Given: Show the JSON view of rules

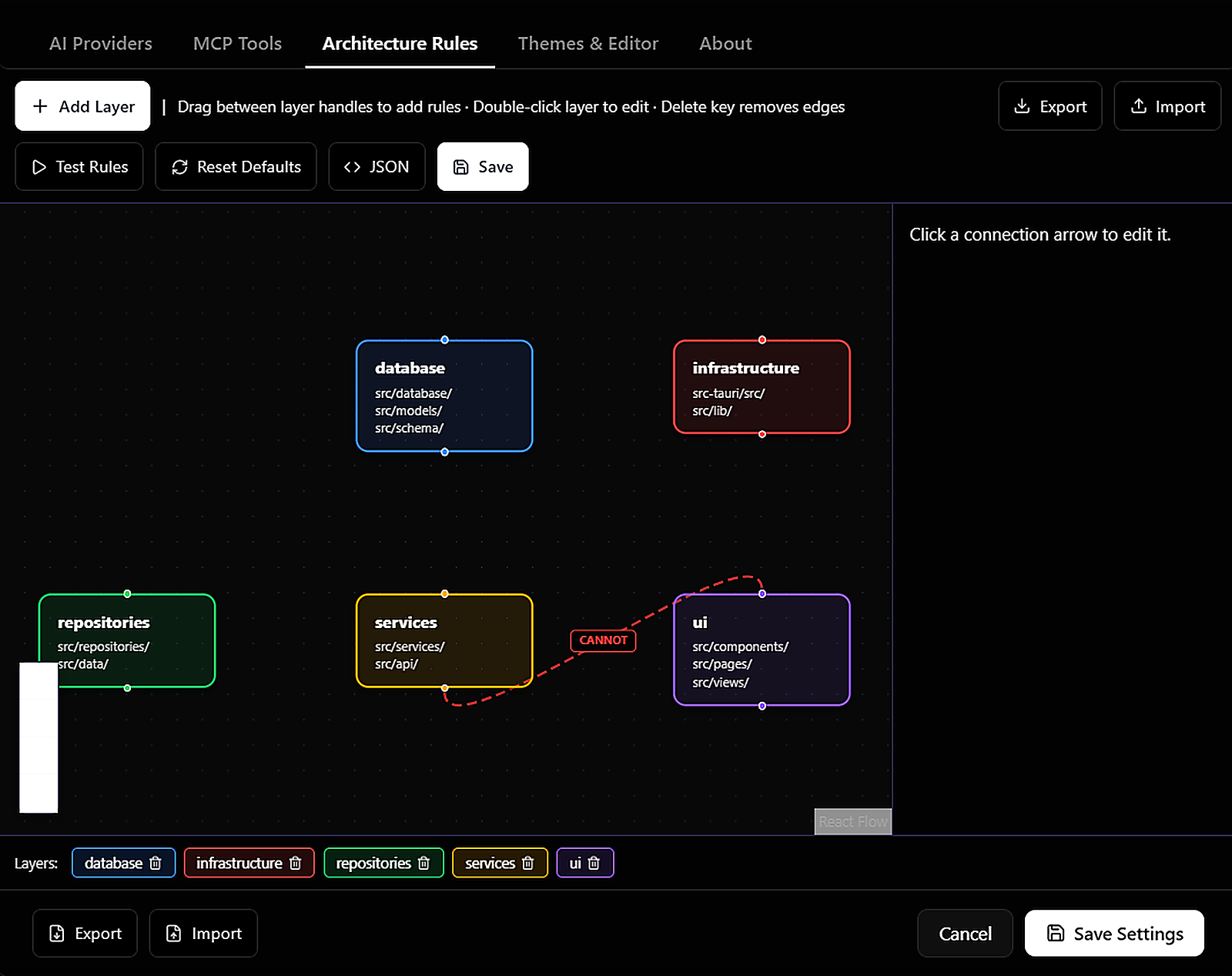Looking at the screenshot, I should coord(377,166).
